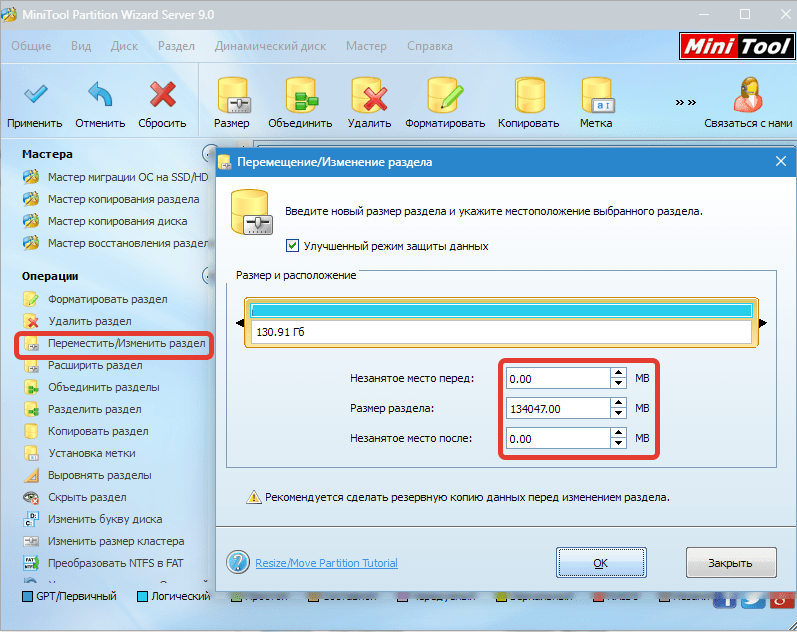This screenshot has width=797, height=632.
Task: Click Переместить/Изменить раздел operation
Action: pyautogui.click(x=114, y=344)
